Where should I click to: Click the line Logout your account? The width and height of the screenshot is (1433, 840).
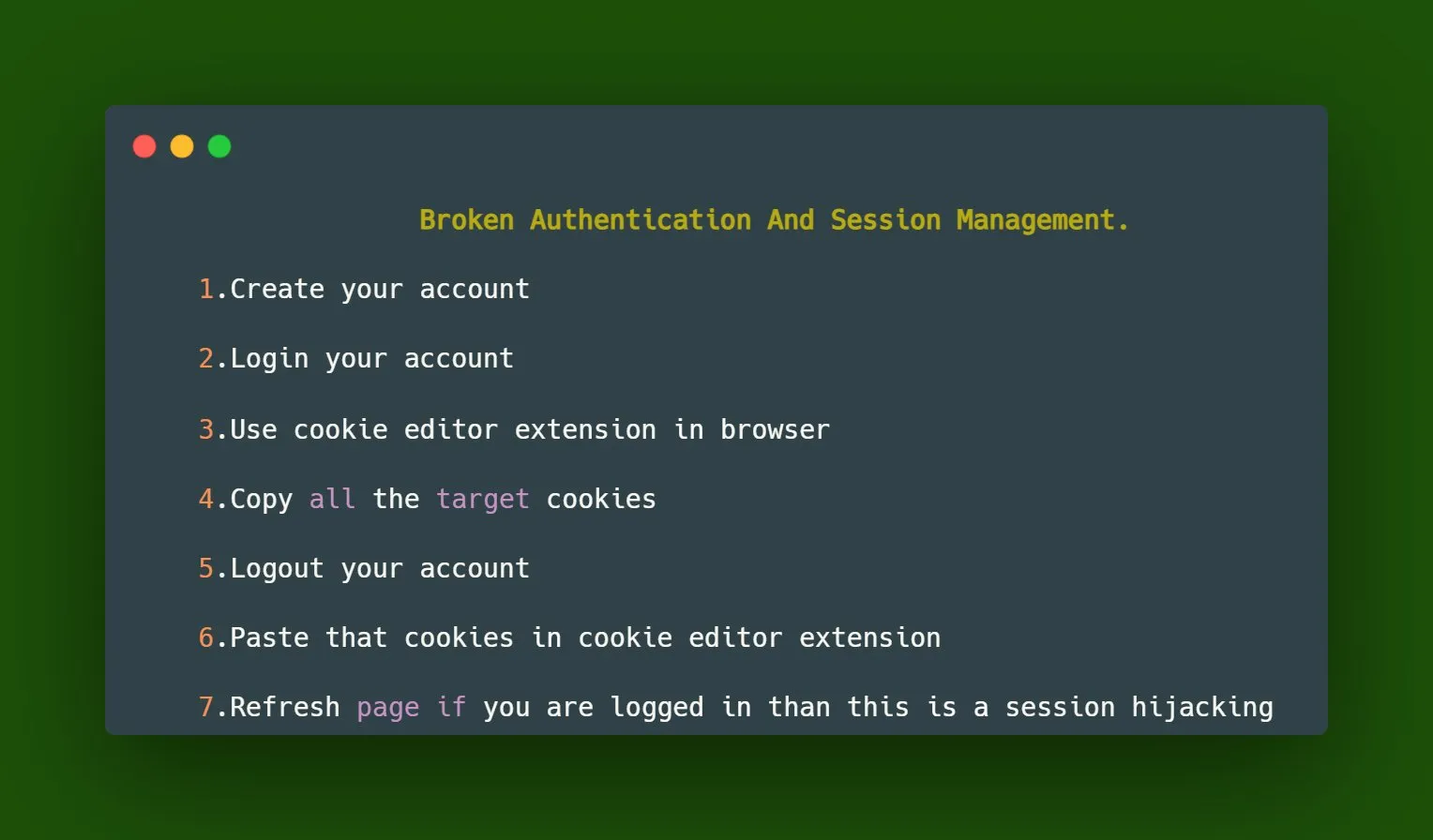[x=364, y=569]
